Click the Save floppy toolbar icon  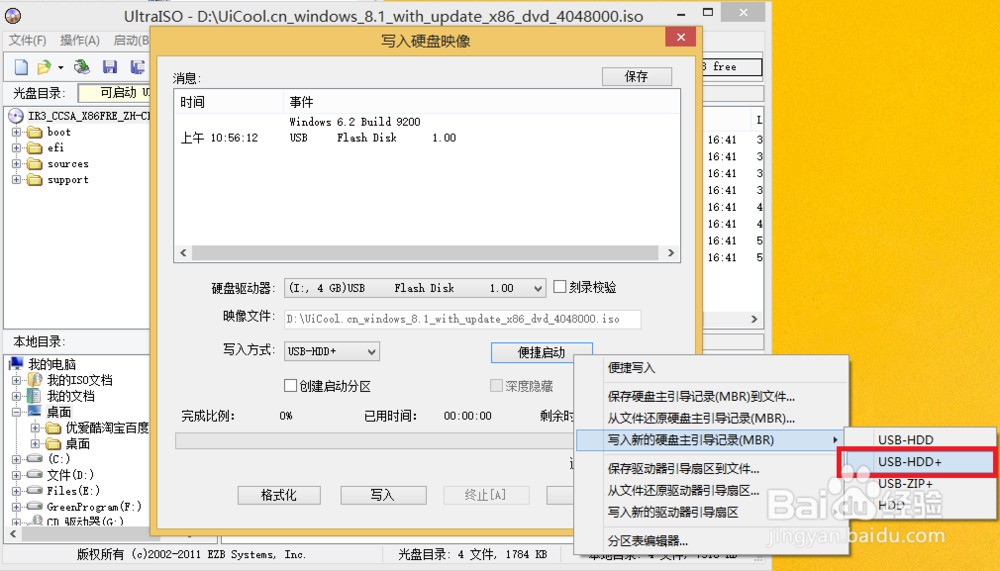(110, 67)
